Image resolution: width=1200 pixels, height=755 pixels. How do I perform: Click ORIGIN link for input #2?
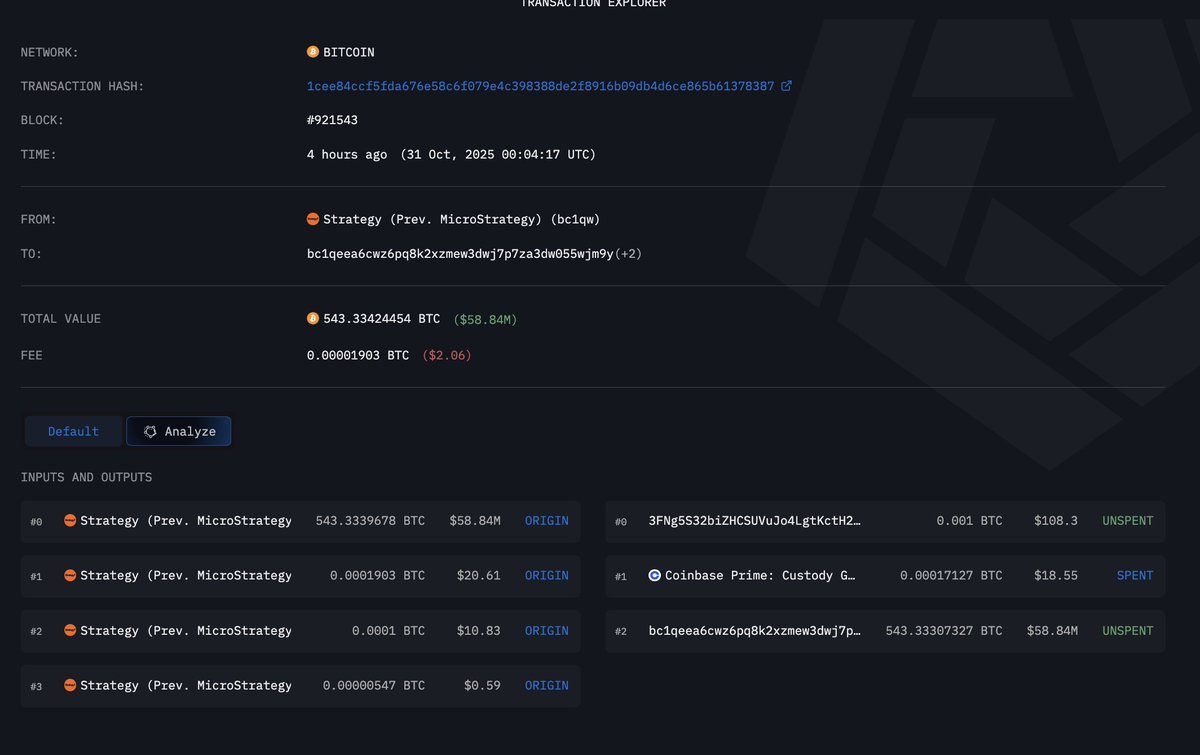click(546, 631)
